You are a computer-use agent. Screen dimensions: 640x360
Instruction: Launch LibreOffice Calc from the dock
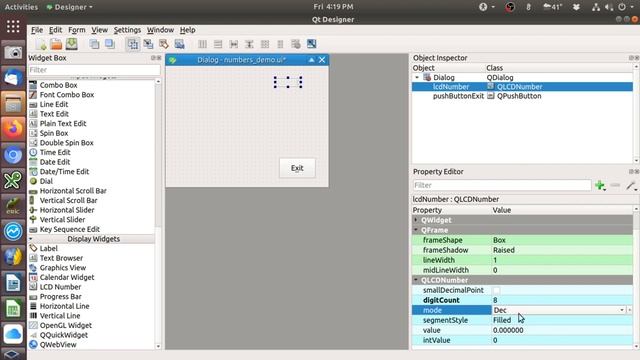(13, 308)
